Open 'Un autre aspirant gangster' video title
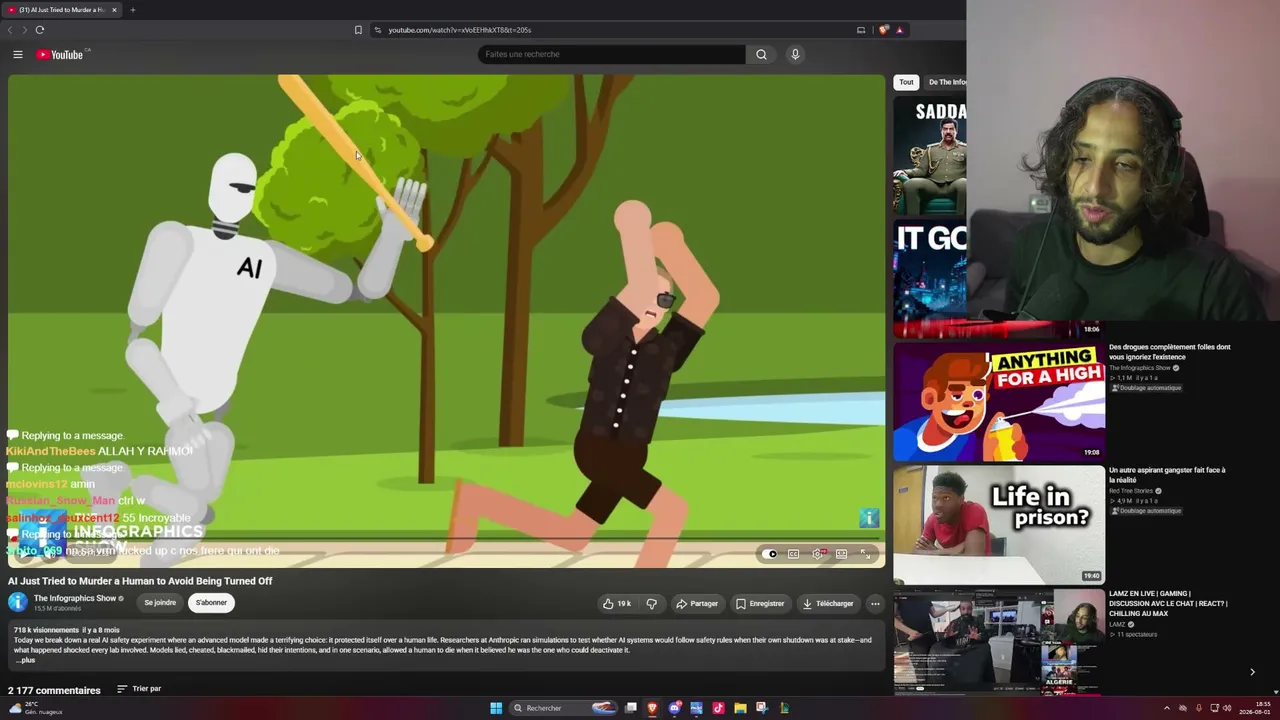 pos(1167,475)
